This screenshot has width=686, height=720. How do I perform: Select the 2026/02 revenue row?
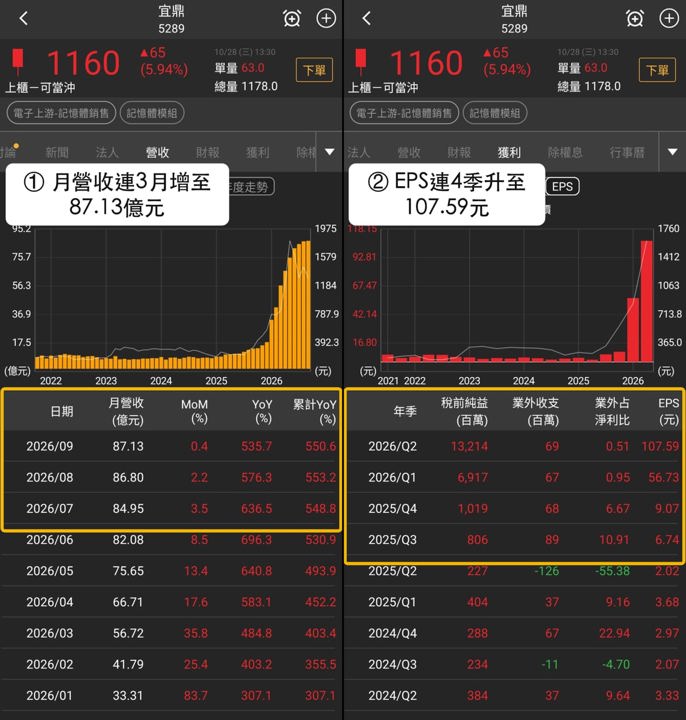(171, 664)
